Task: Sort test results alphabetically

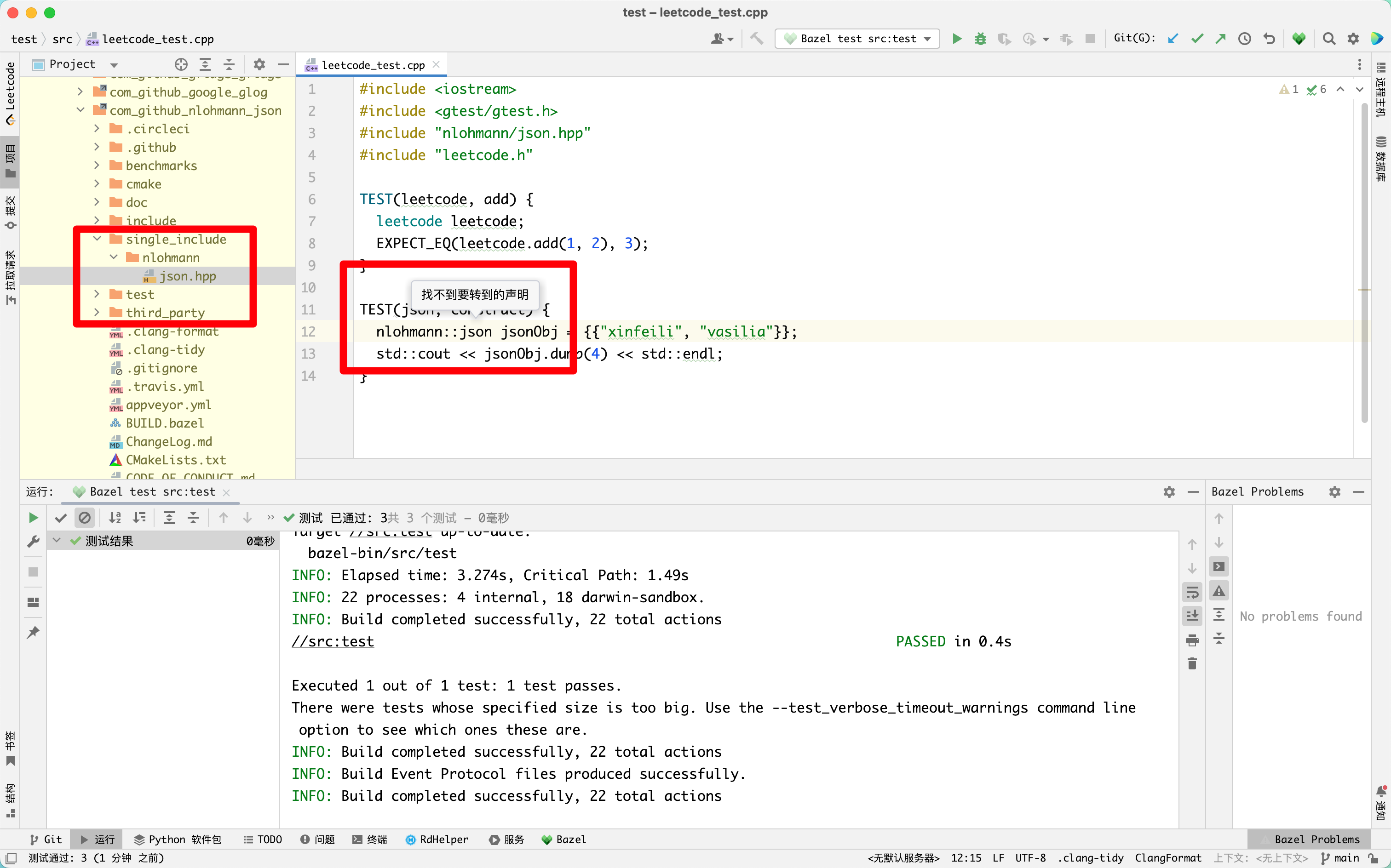Action: tap(115, 517)
